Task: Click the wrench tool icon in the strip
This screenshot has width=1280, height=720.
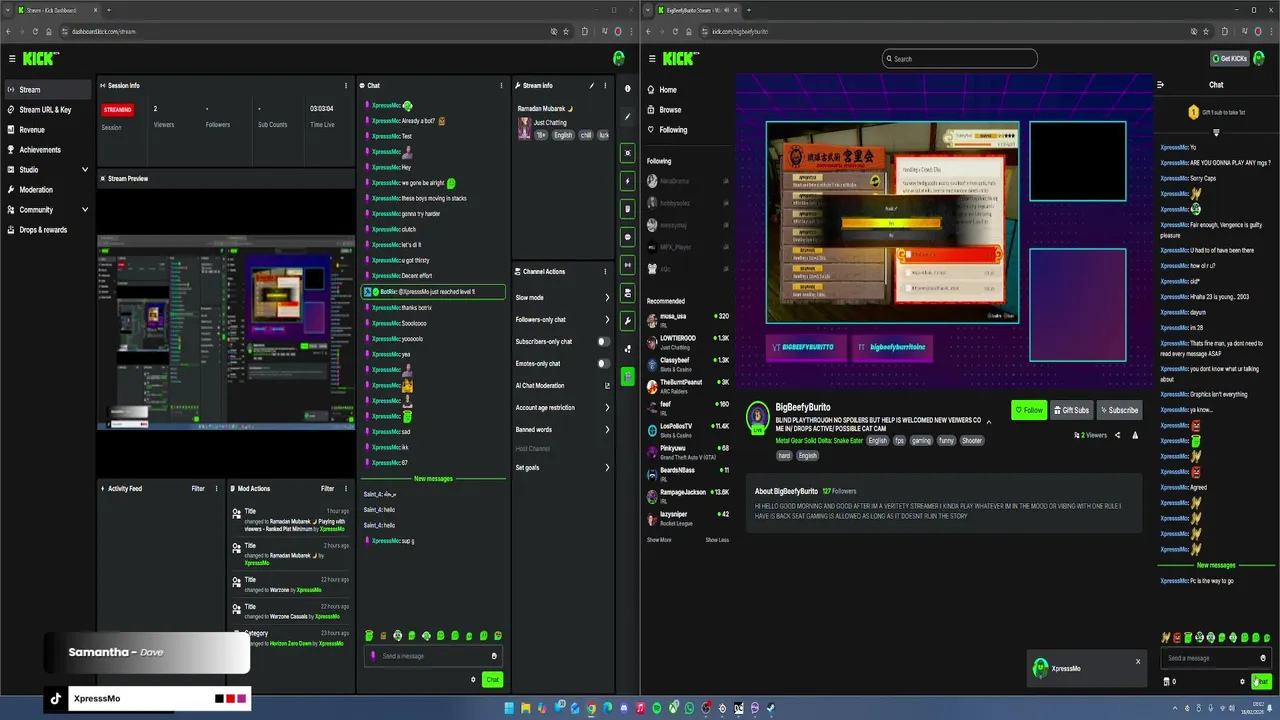Action: coord(628,321)
